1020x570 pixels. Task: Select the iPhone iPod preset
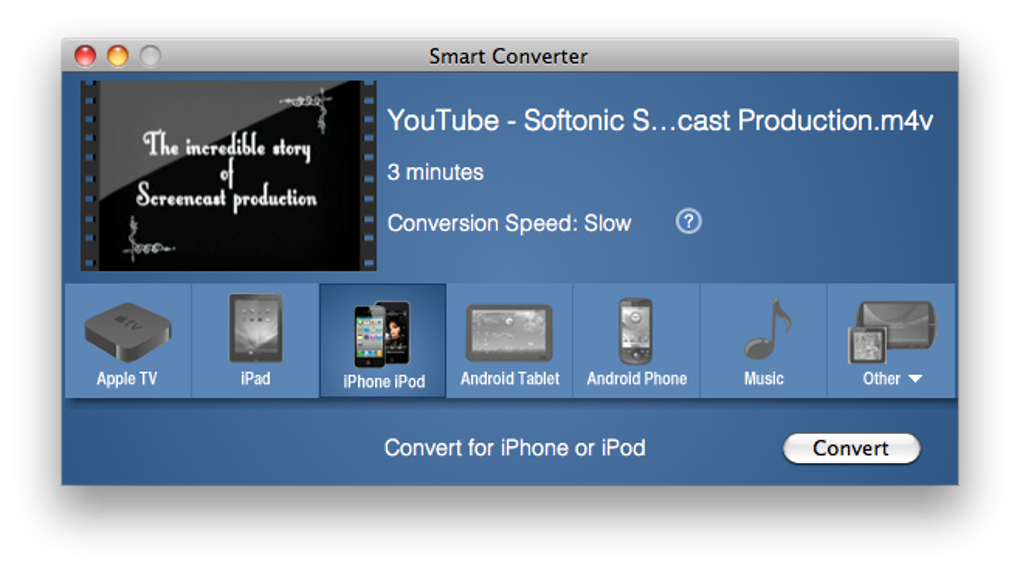pyautogui.click(x=383, y=341)
